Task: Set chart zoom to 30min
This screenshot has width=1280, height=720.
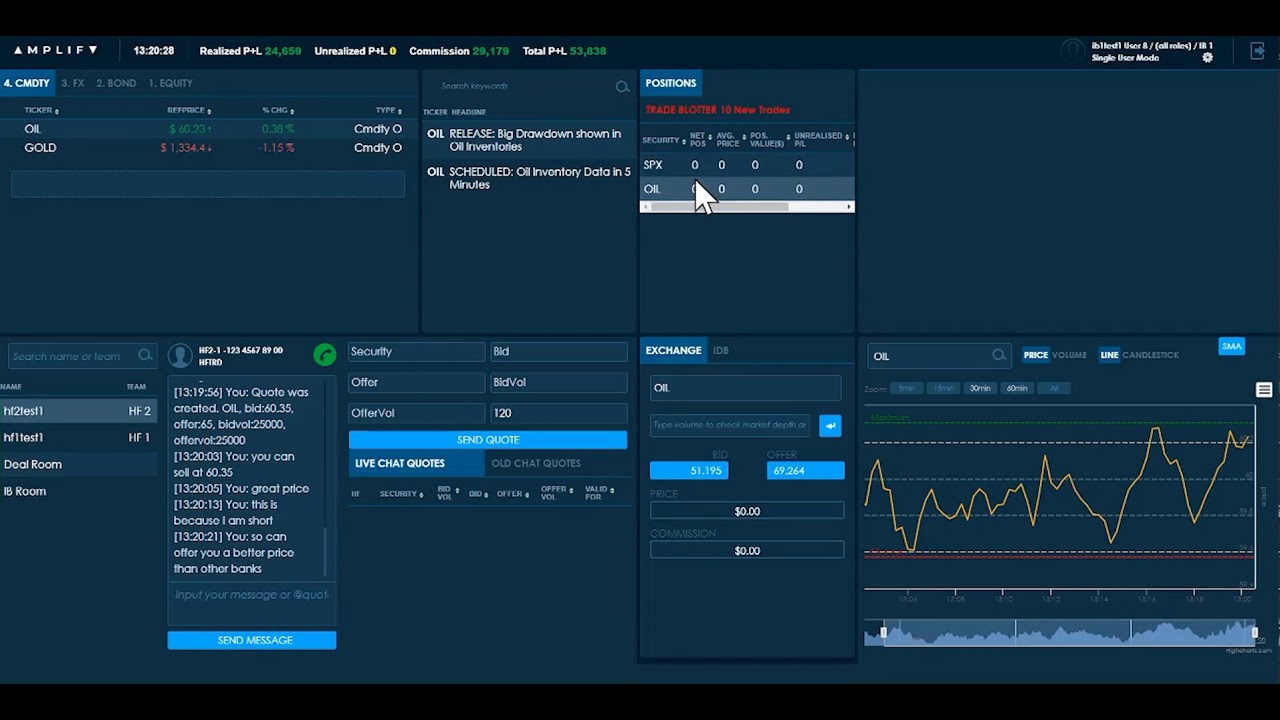Action: (x=980, y=388)
